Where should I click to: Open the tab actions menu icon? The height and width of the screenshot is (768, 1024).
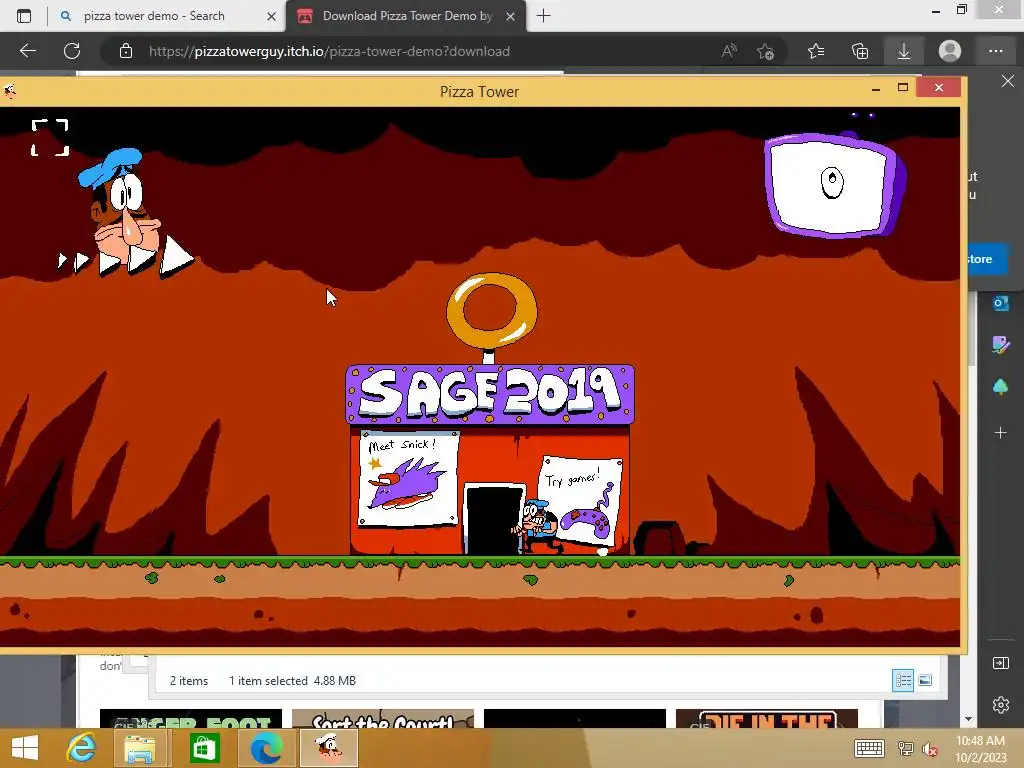[24, 16]
